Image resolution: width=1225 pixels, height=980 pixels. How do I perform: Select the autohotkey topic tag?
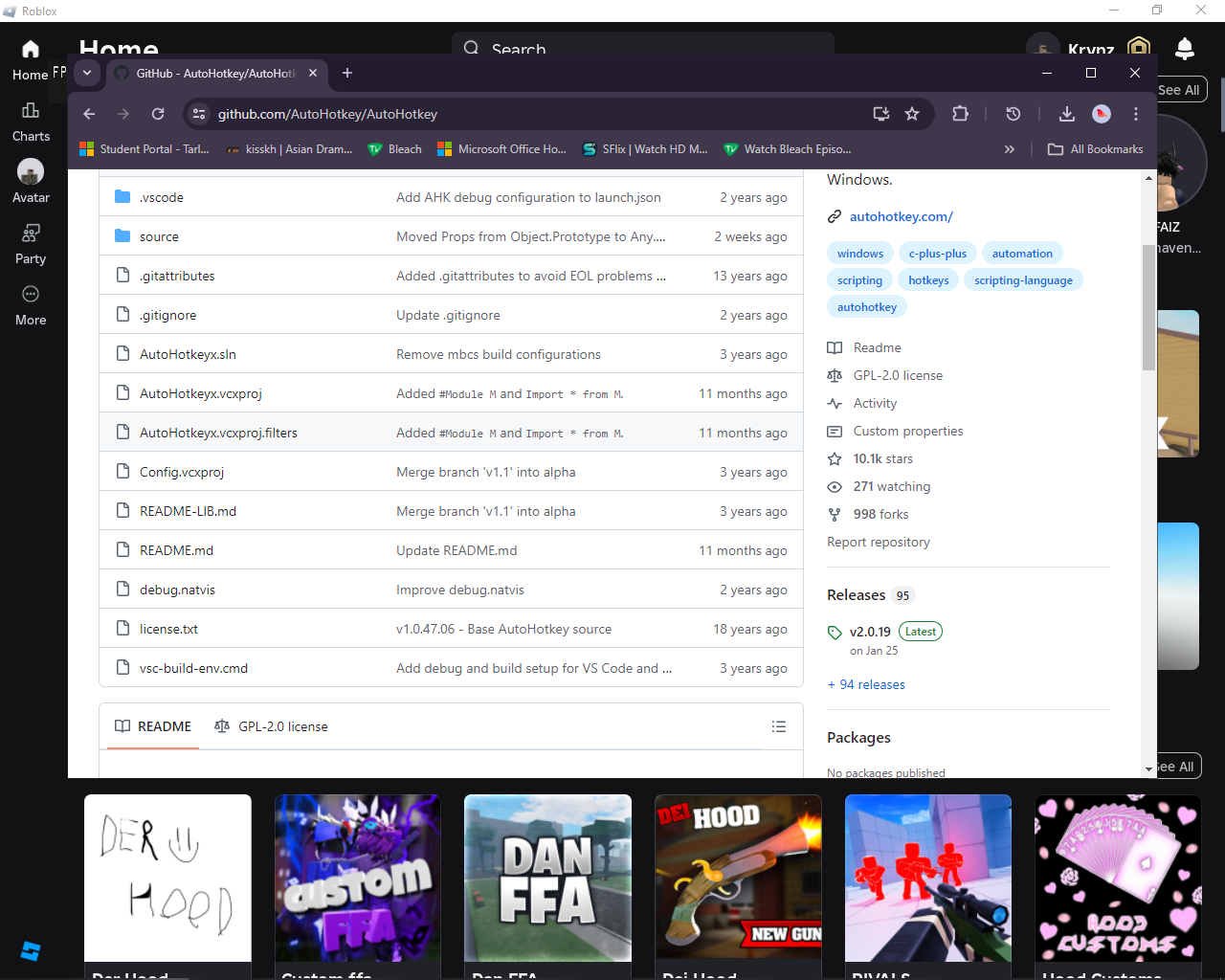[x=867, y=307]
